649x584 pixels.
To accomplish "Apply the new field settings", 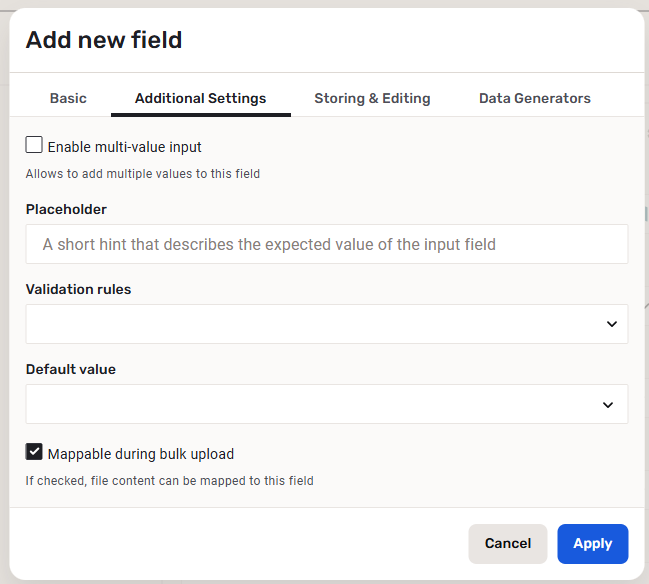I will (x=592, y=543).
